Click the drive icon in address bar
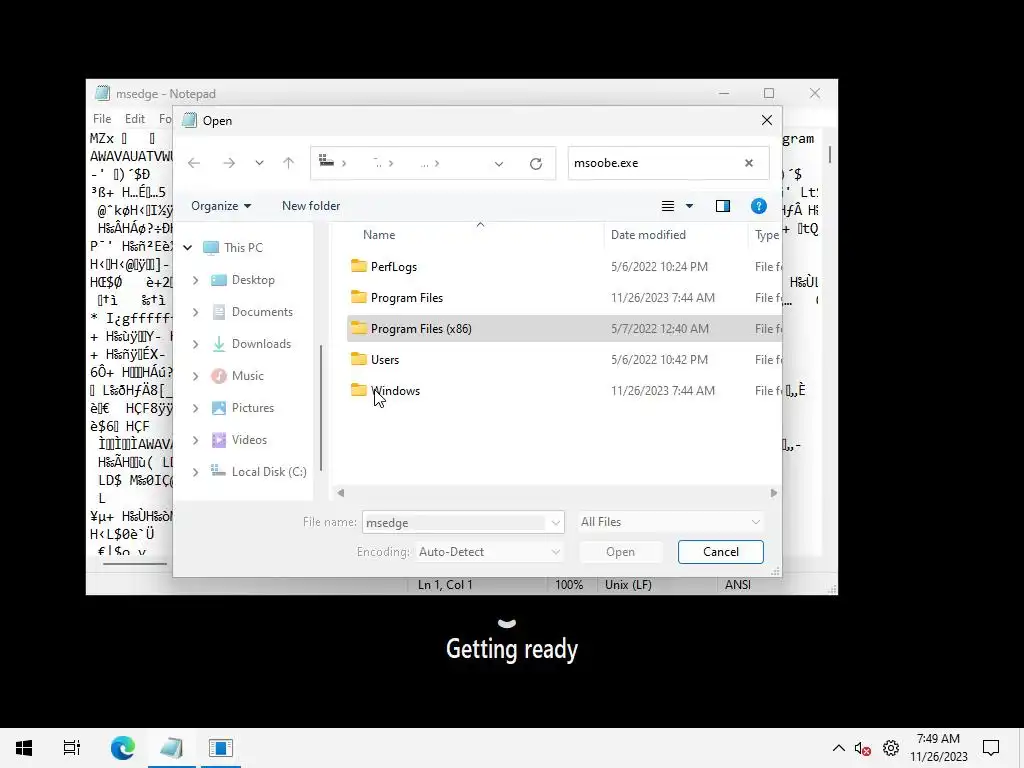 (x=327, y=161)
